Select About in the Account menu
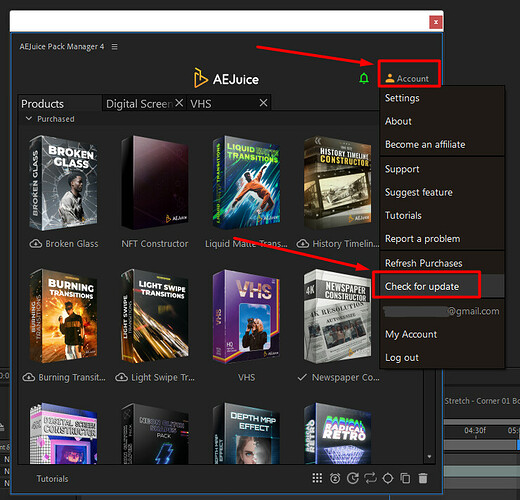The width and height of the screenshot is (520, 500). pos(442,121)
